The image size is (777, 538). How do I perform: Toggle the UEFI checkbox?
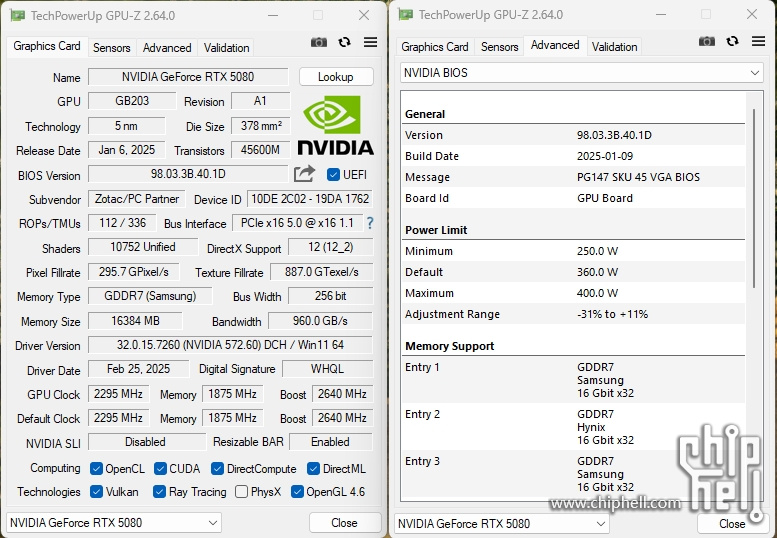333,174
